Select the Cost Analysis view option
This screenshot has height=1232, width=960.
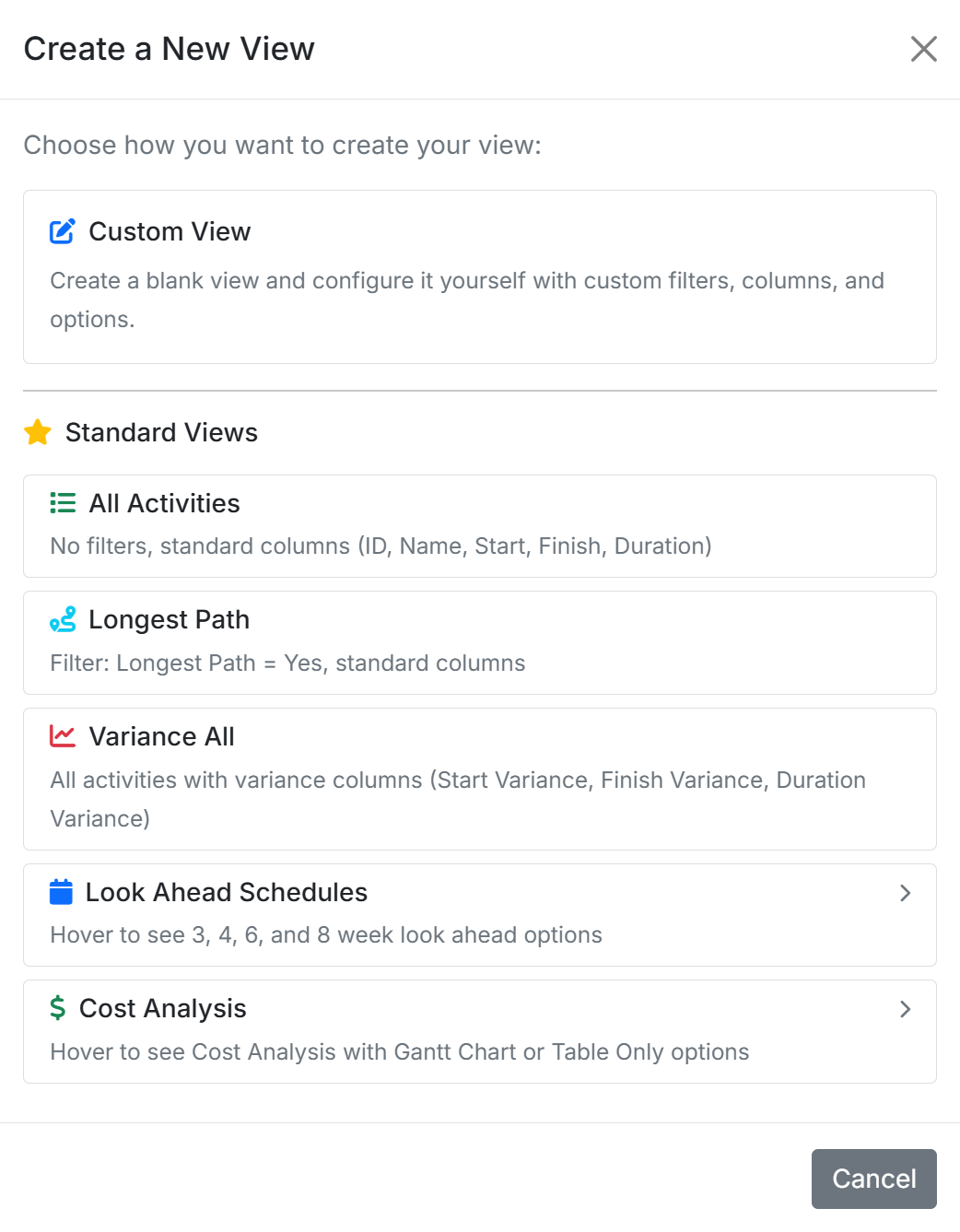(x=479, y=1031)
